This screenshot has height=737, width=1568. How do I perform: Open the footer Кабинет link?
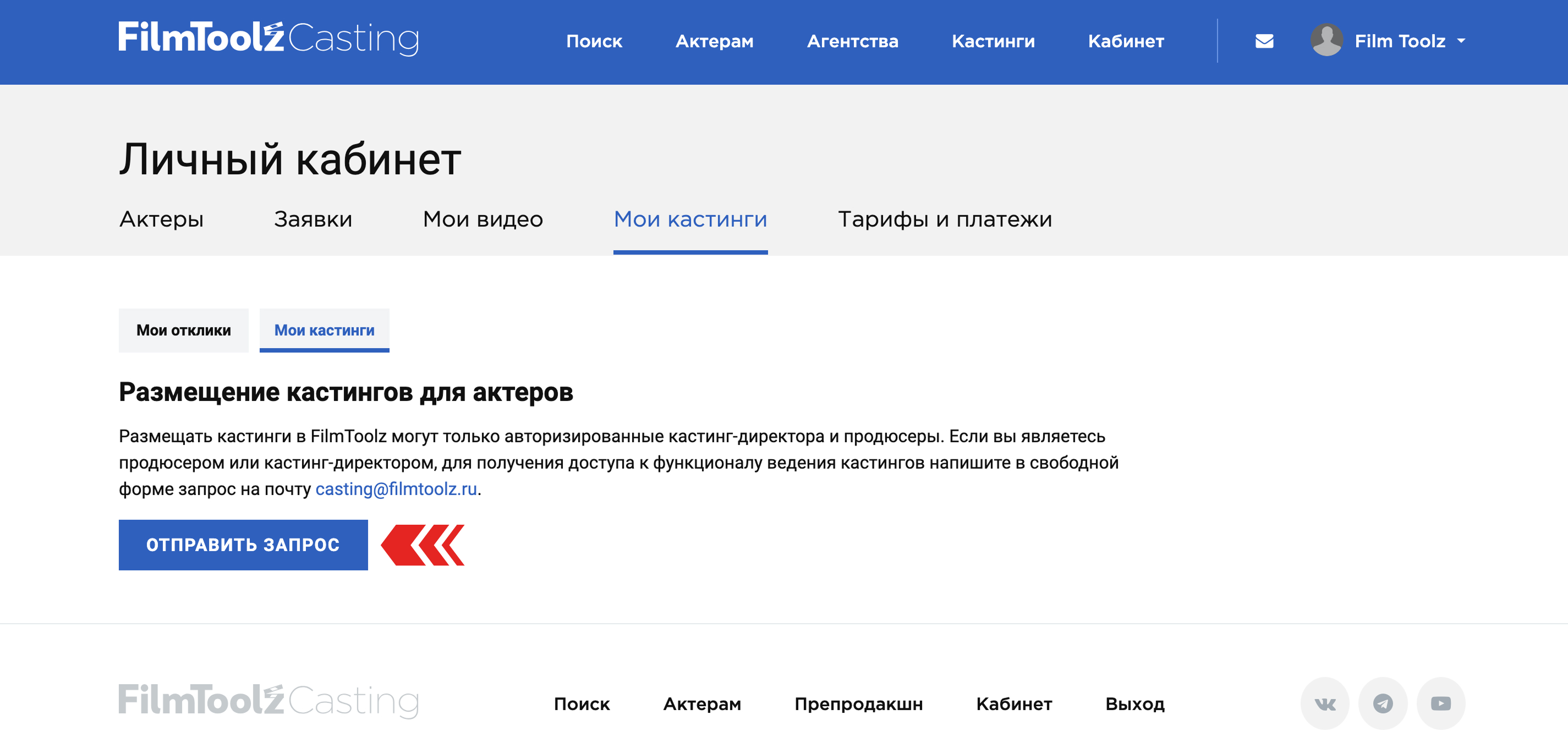pyautogui.click(x=1013, y=703)
